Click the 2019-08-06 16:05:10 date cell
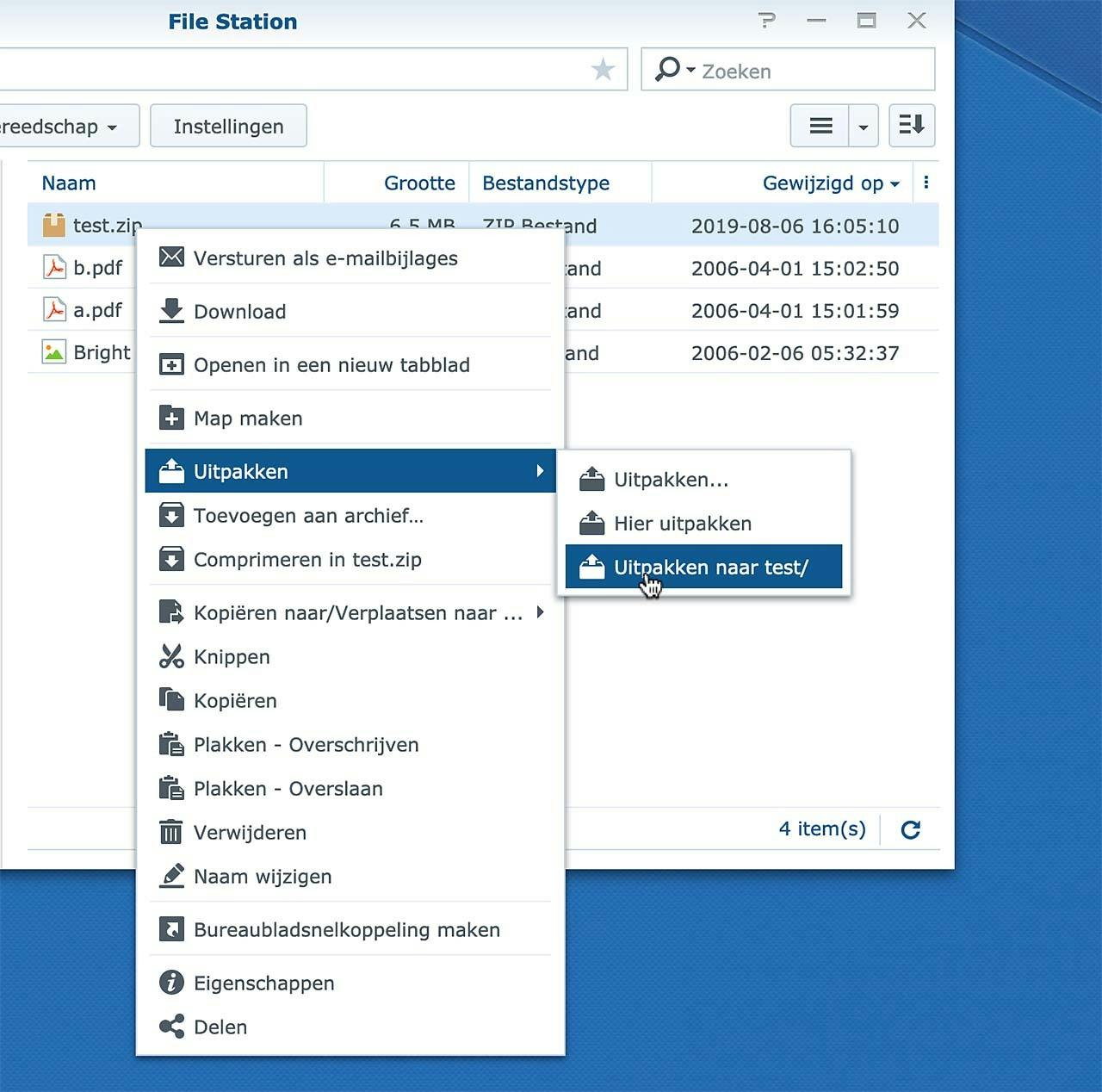1102x1092 pixels. [x=795, y=226]
